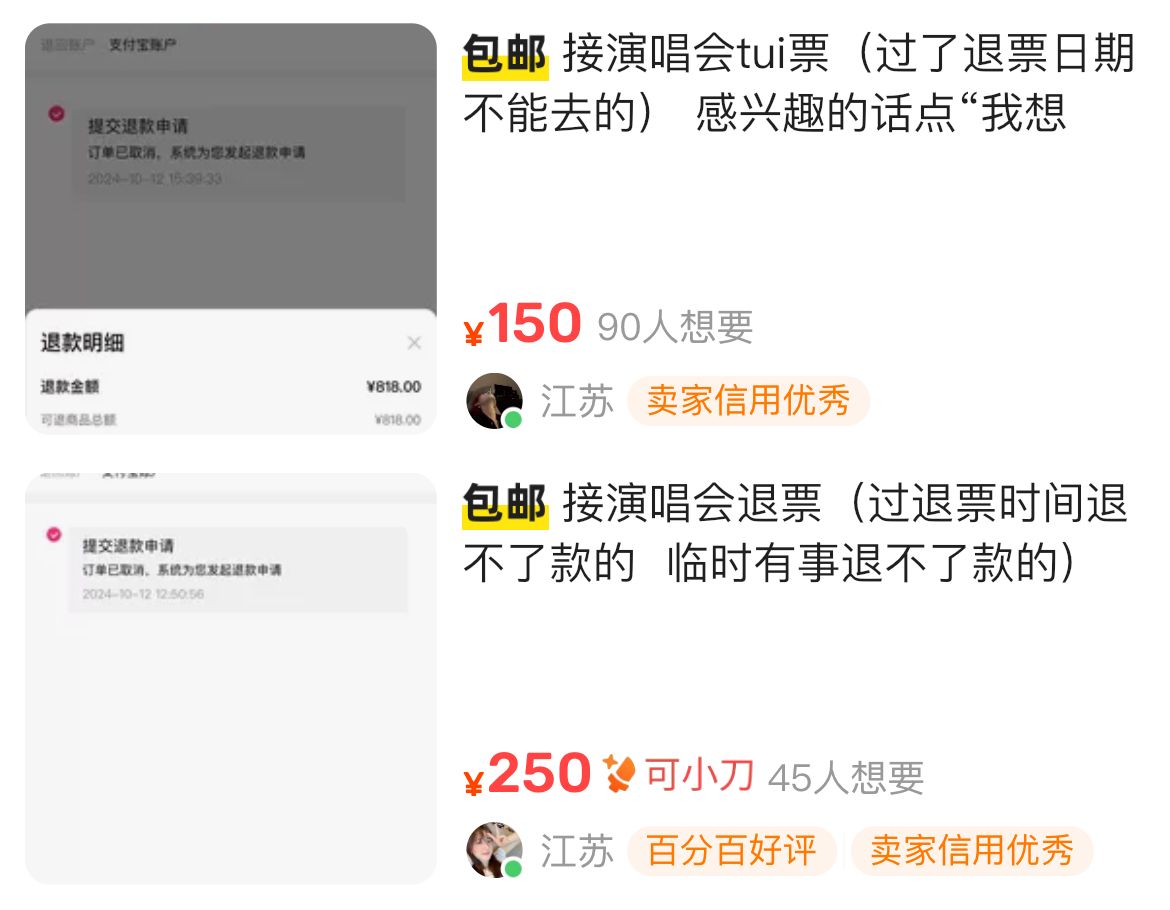Open the listing titled 接演唱会tui票

click(x=798, y=83)
